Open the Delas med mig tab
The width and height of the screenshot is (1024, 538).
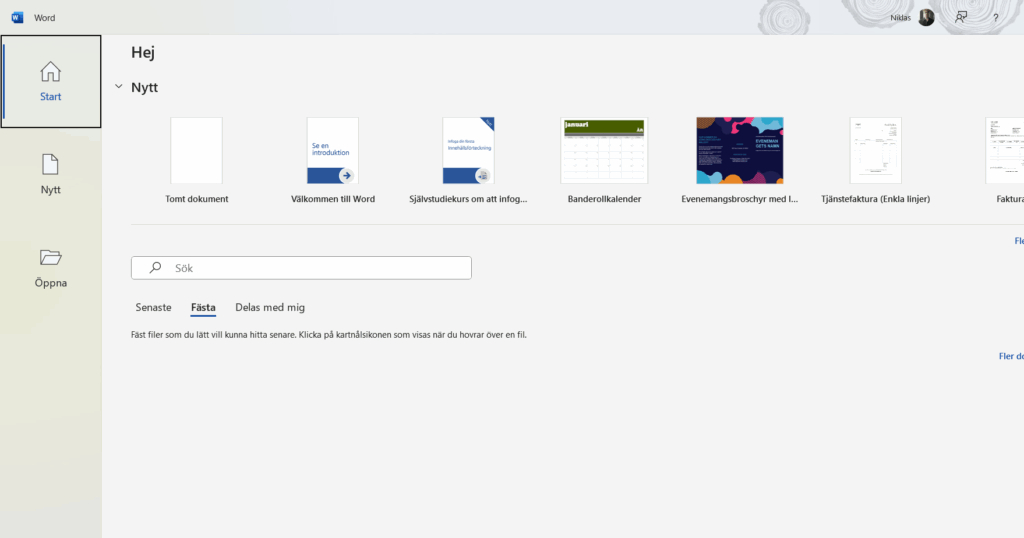click(270, 307)
